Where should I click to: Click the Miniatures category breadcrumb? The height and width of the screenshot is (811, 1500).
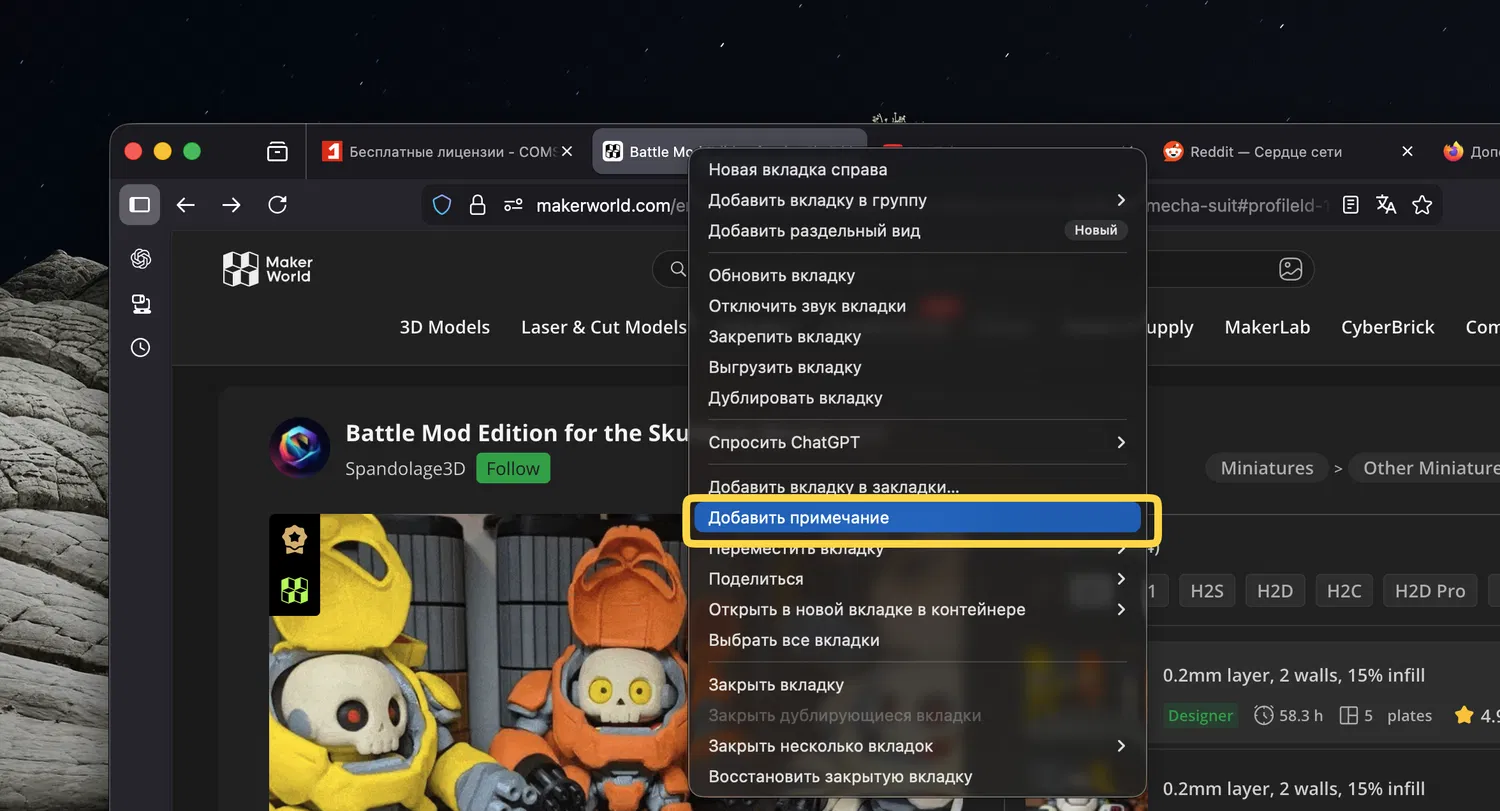tap(1267, 468)
